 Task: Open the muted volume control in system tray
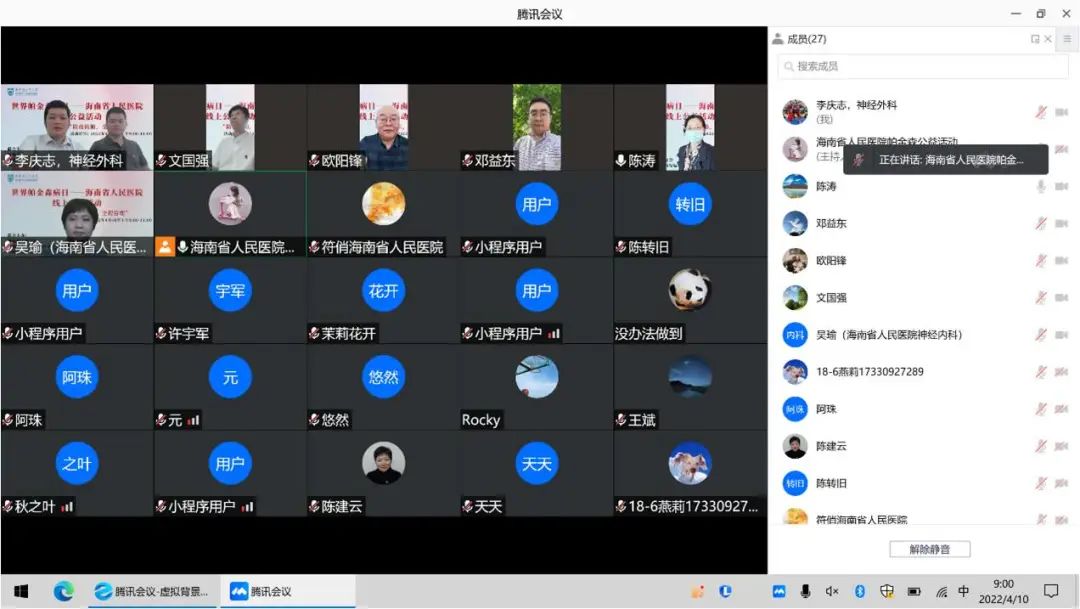tap(831, 590)
